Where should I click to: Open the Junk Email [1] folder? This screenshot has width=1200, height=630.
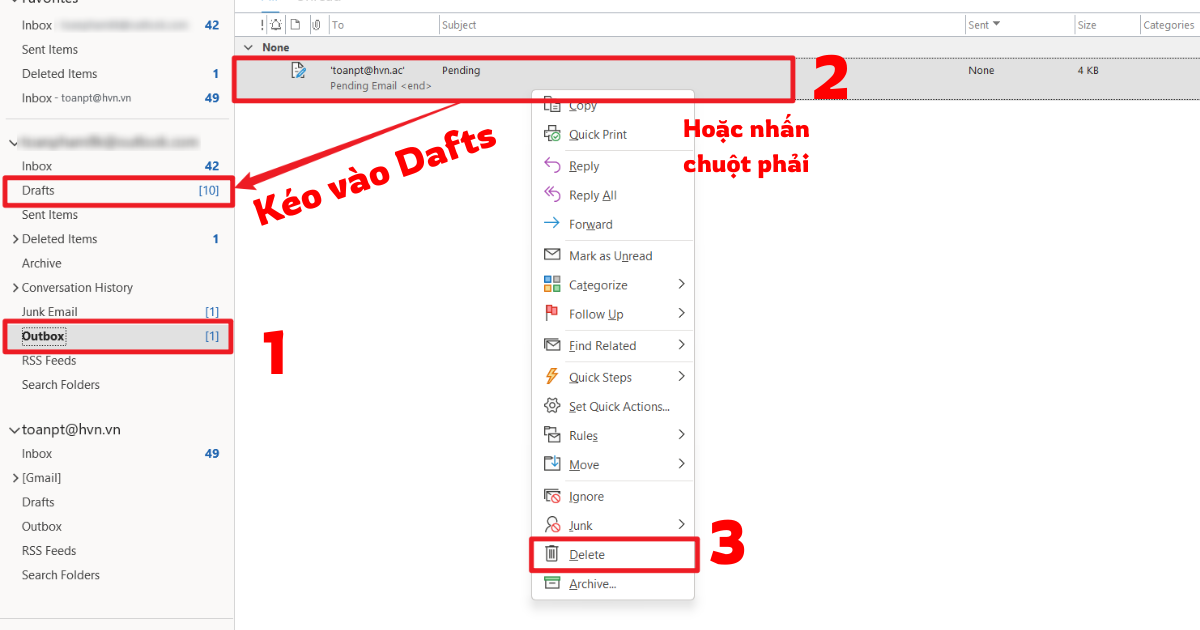point(117,312)
